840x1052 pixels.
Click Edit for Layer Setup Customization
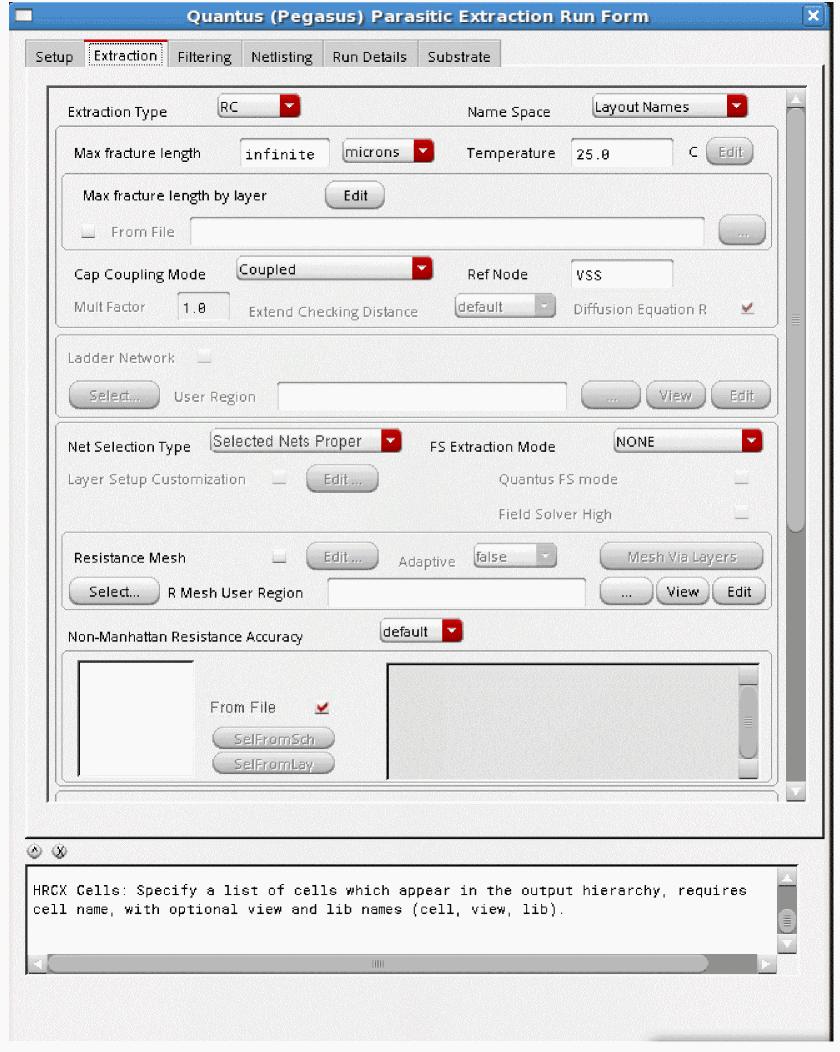coord(342,479)
